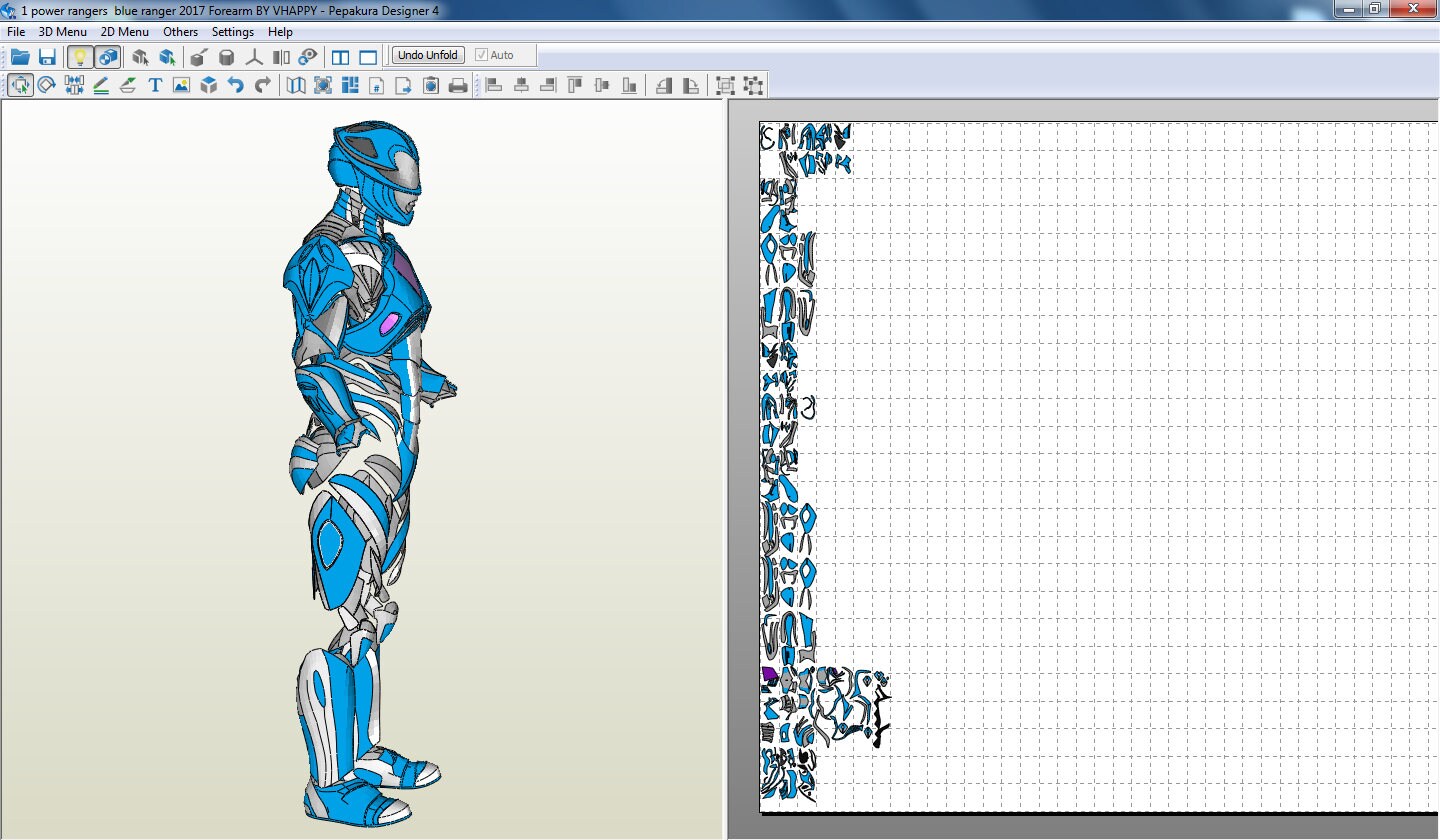Open the 3D Menu
Viewport: 1440px width, 840px height.
point(63,32)
